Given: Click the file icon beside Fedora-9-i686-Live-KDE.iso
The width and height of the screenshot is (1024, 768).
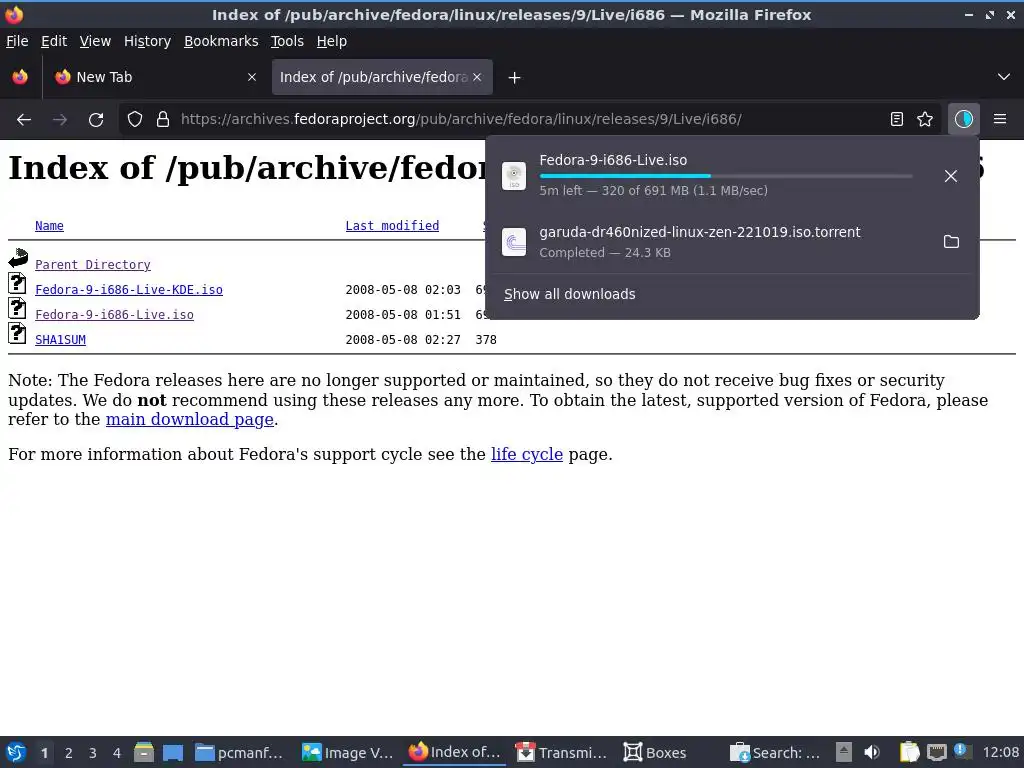Looking at the screenshot, I should (17, 283).
